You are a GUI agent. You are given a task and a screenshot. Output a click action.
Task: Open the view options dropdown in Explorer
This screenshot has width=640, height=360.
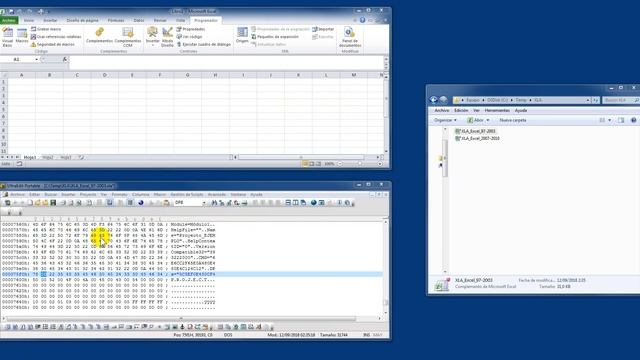coord(609,120)
